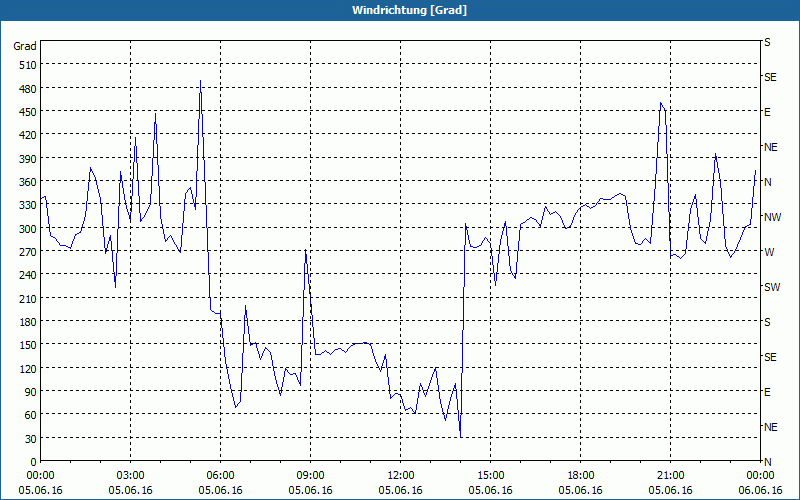800x500 pixels.
Task: Click the 300 y-axis tick label
Action: pyautogui.click(x=28, y=229)
